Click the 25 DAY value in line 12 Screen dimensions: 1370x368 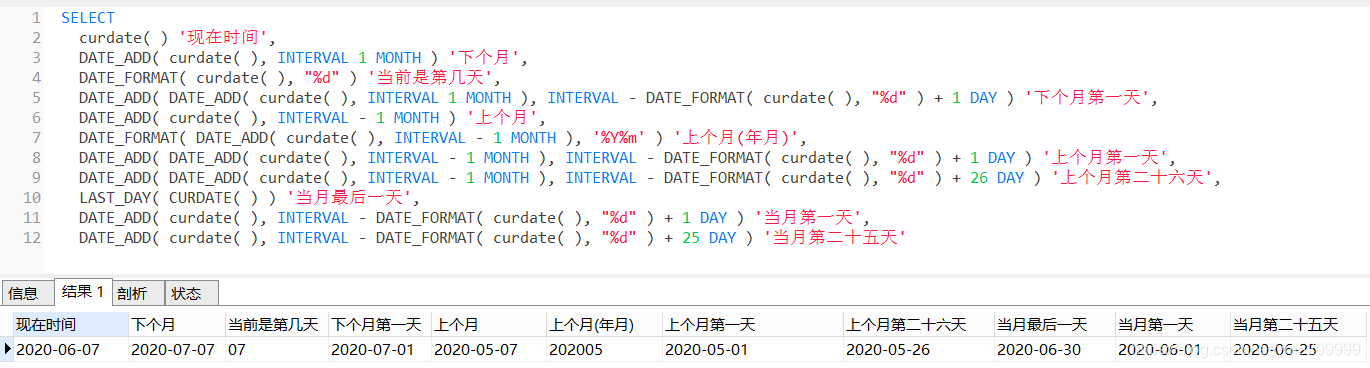tap(709, 238)
